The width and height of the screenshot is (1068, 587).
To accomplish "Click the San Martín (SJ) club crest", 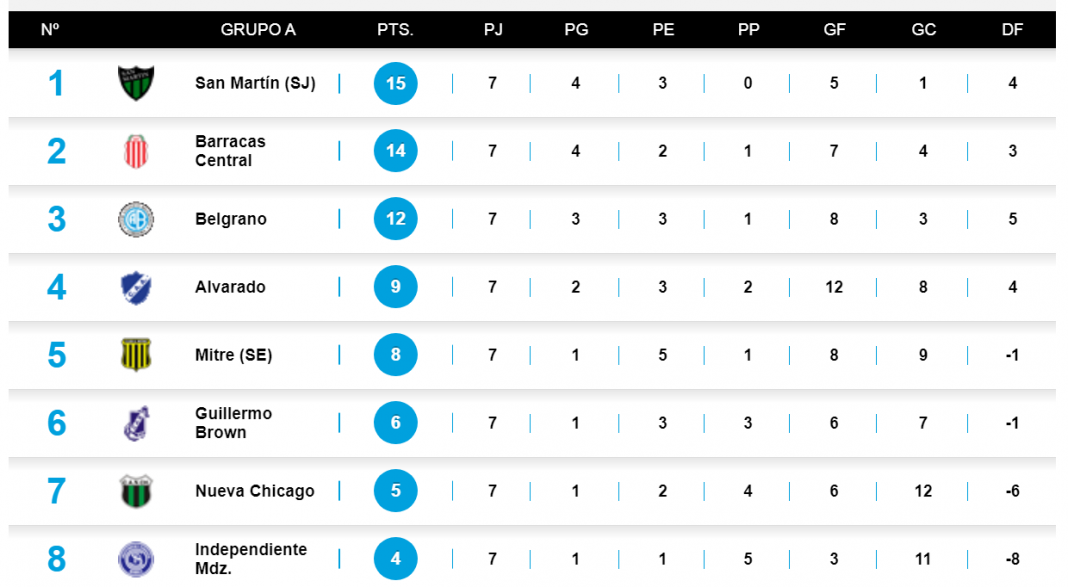I will (135, 83).
